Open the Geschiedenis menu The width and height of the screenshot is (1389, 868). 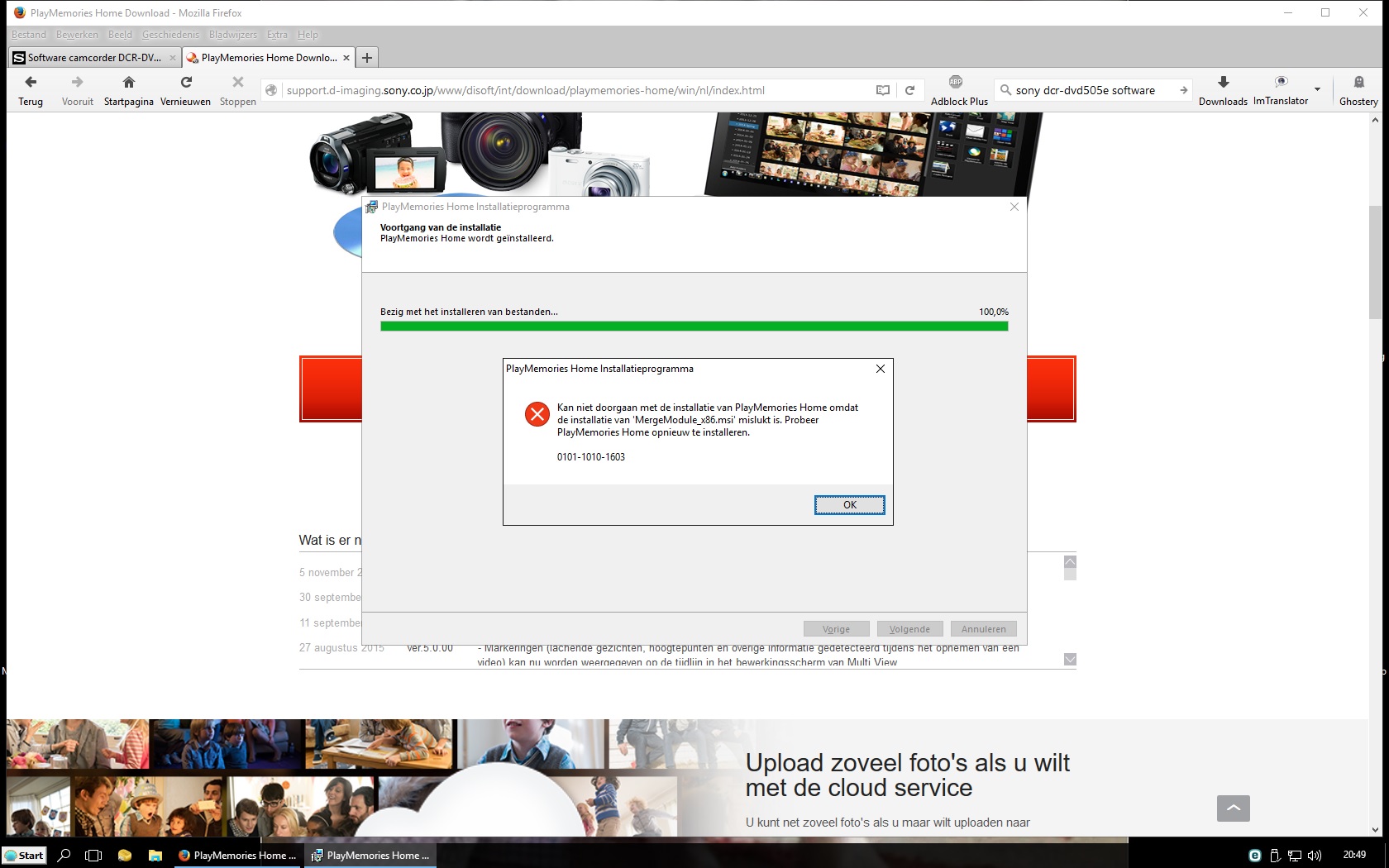coord(170,35)
